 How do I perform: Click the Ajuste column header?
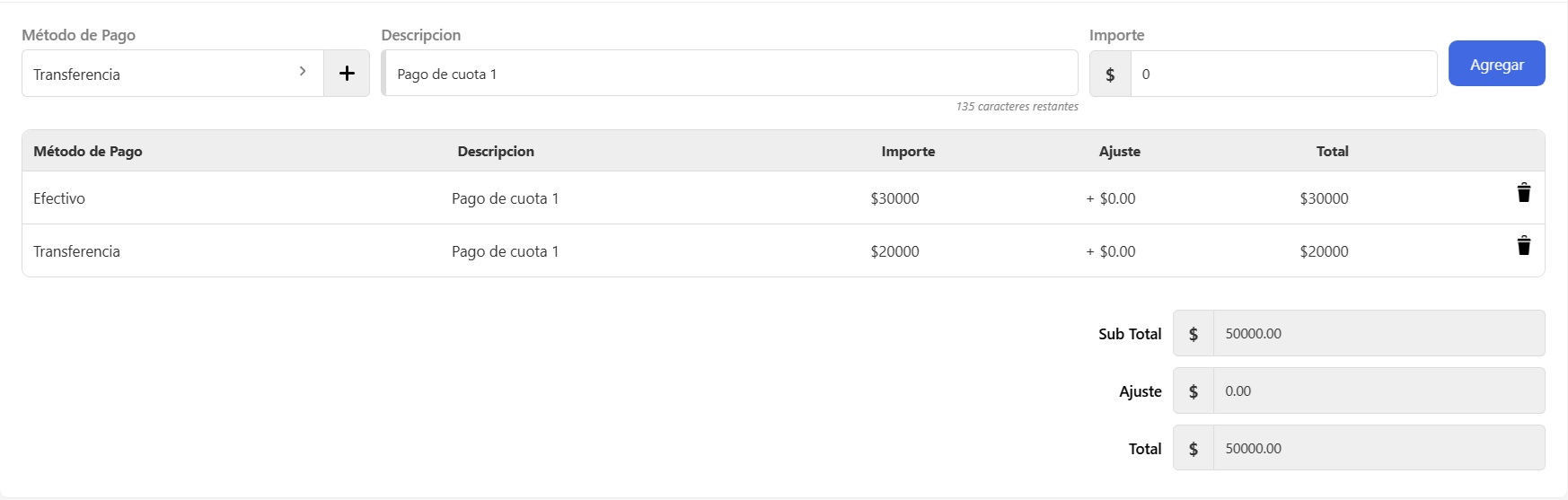click(x=1119, y=152)
